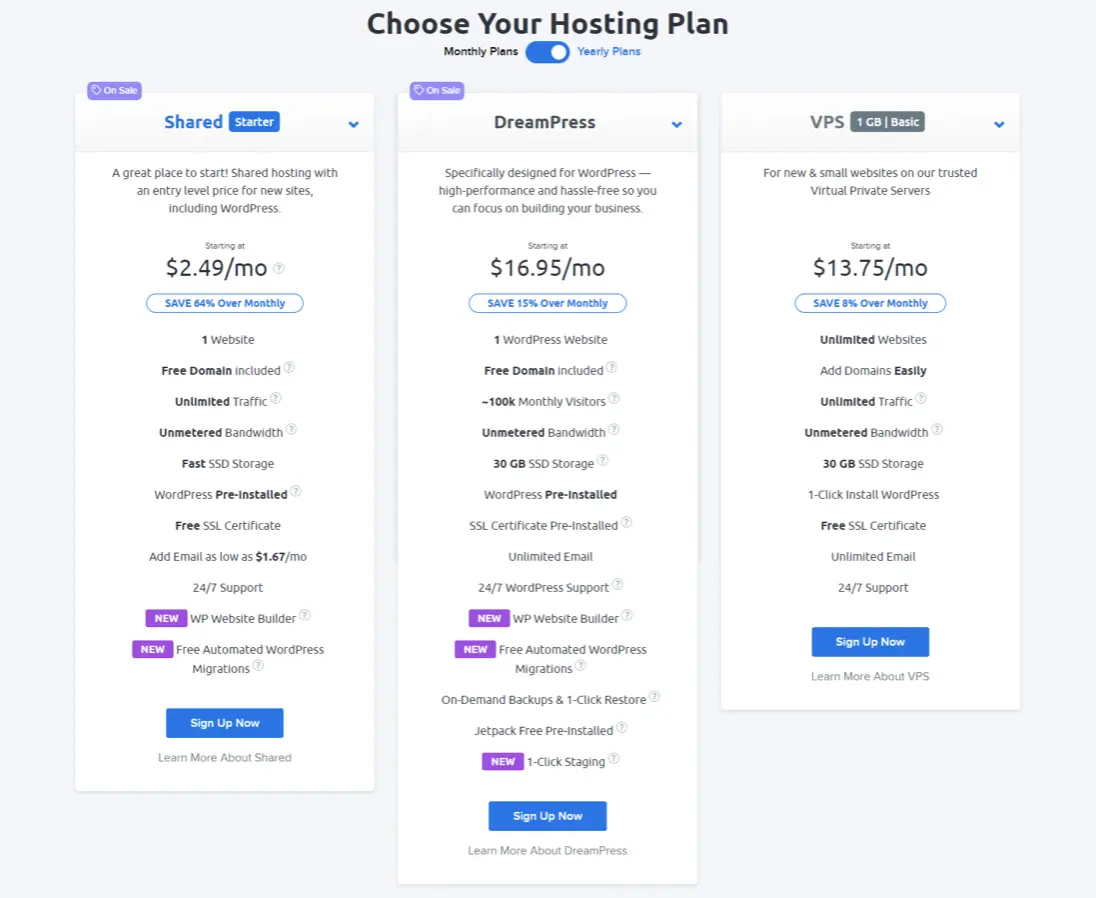The image size is (1096, 898).
Task: Click info icon beside ~100k Monthly Visitors
Action: pyautogui.click(x=614, y=399)
